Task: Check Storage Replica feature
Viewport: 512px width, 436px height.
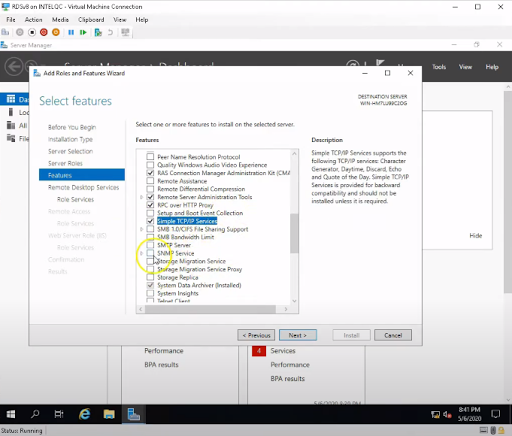Action: [150, 277]
